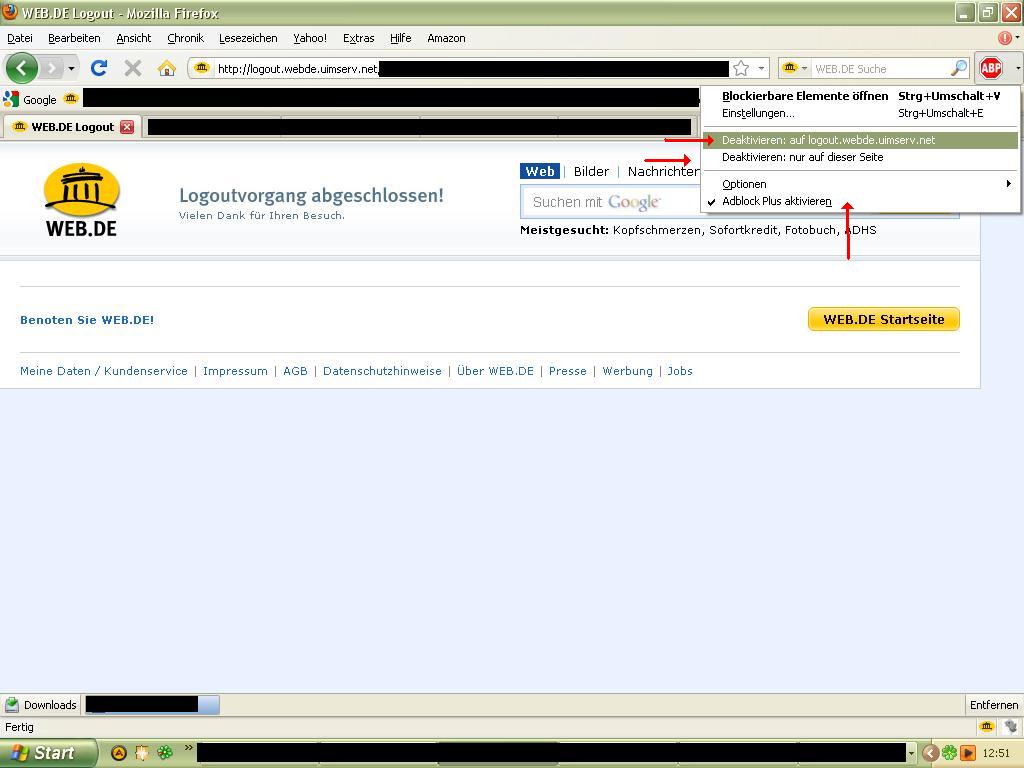Open the Bearbeiten menu
This screenshot has height=768, width=1024.
tap(74, 38)
